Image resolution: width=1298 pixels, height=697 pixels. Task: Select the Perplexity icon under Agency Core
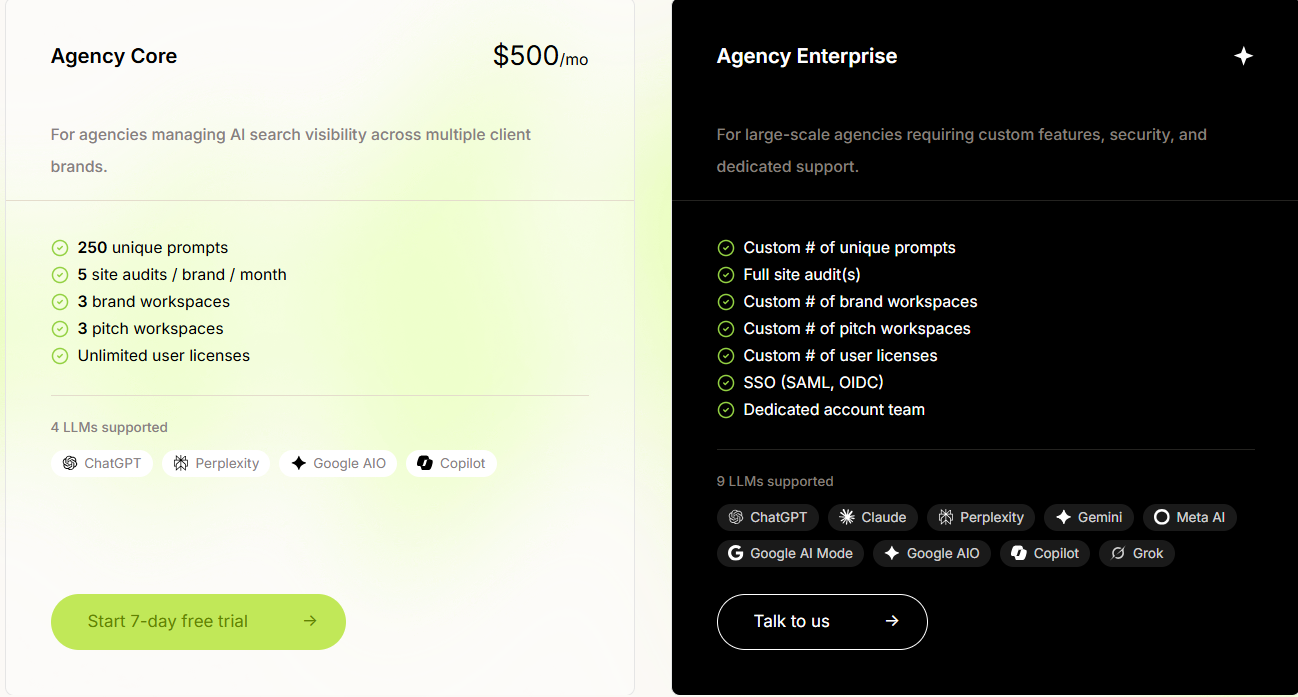[x=183, y=463]
